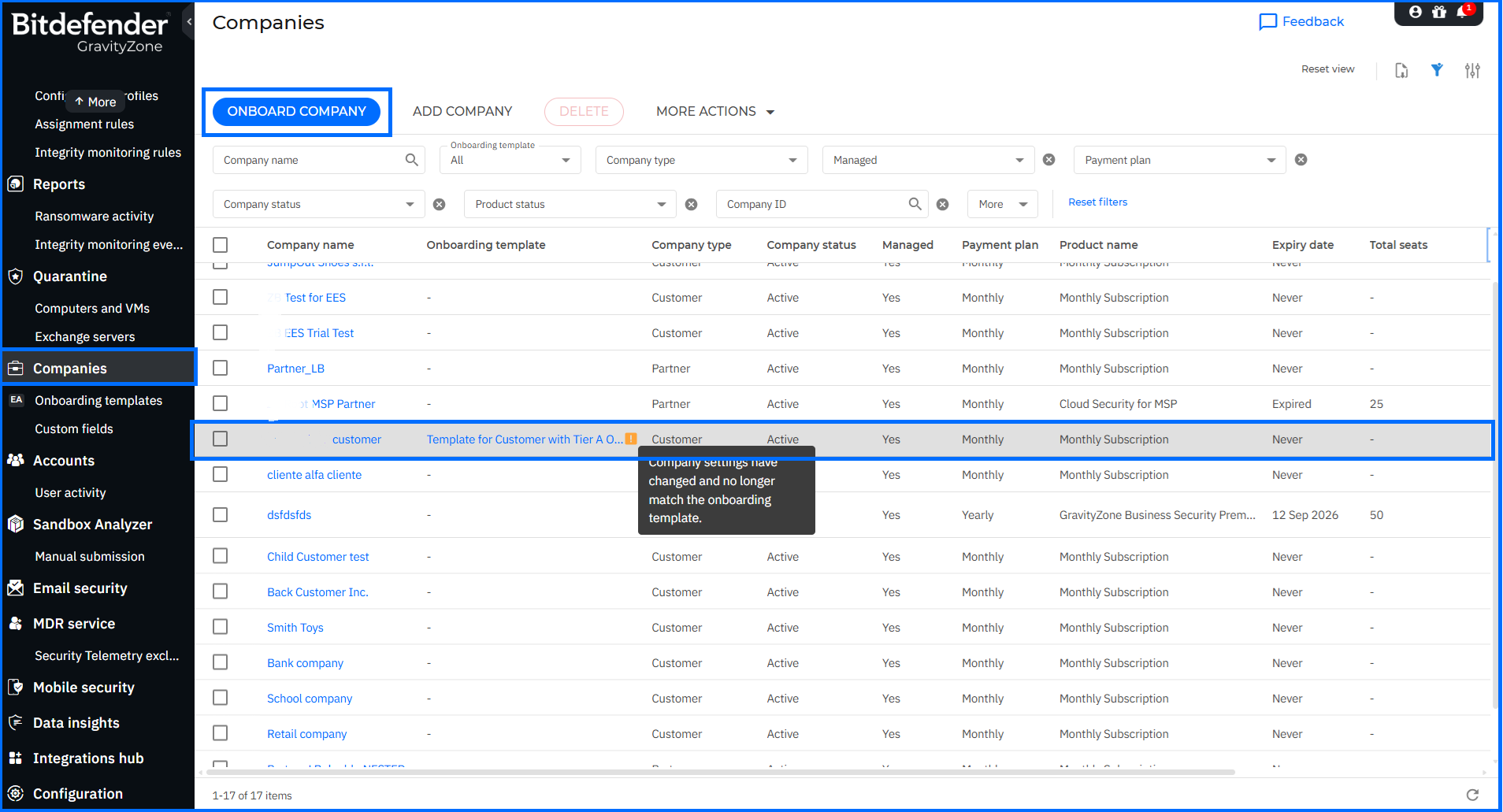Click Reset view
Image resolution: width=1503 pixels, height=812 pixels.
pos(1328,69)
